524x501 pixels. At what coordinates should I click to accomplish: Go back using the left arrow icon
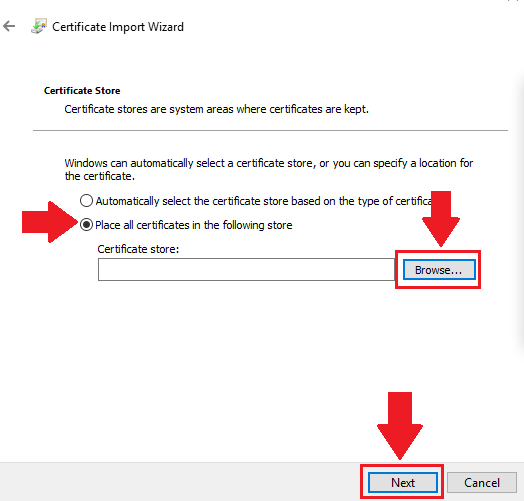click(9, 26)
